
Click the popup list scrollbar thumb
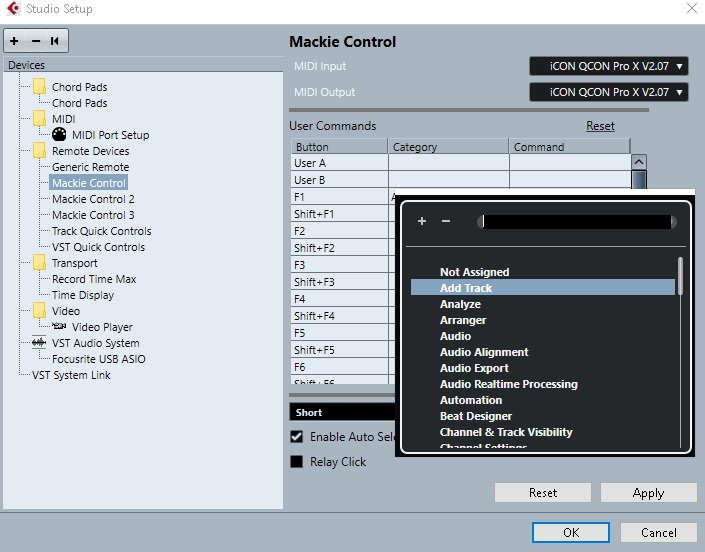coord(680,276)
